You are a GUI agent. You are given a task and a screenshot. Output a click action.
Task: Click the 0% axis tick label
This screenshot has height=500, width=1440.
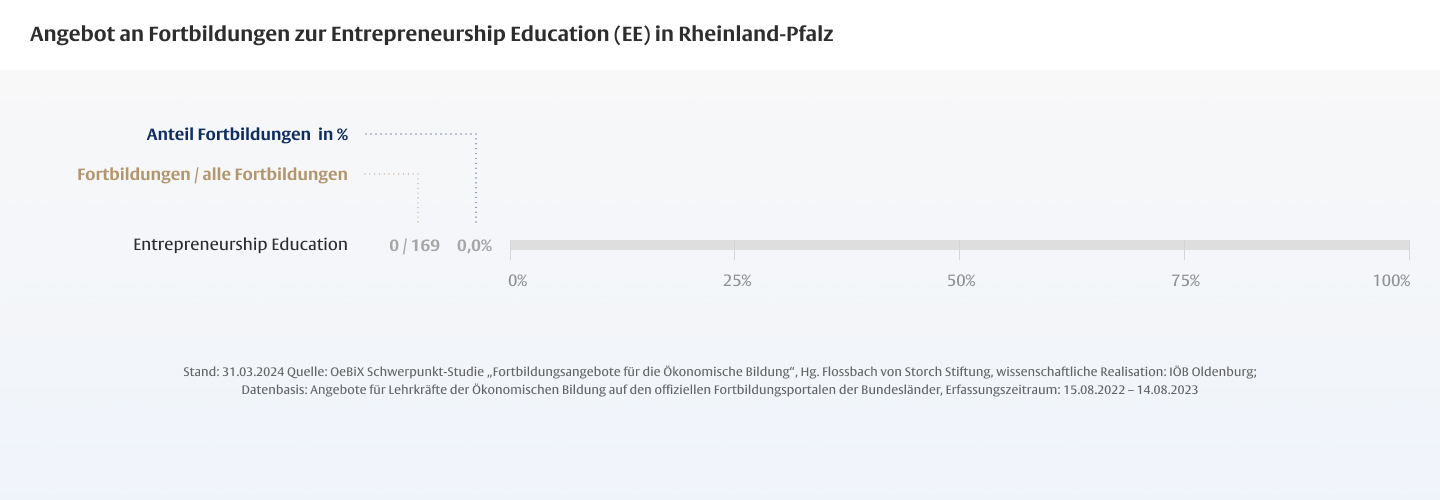click(517, 281)
